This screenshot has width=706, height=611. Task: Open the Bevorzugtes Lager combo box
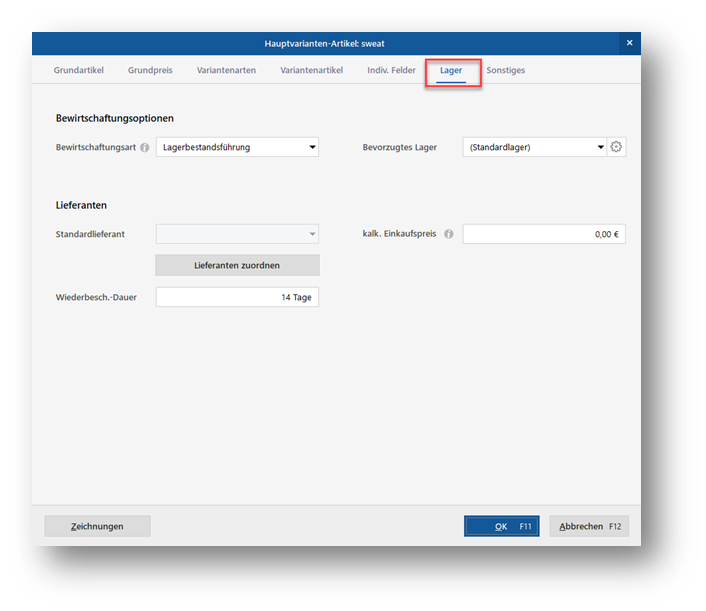[x=535, y=147]
